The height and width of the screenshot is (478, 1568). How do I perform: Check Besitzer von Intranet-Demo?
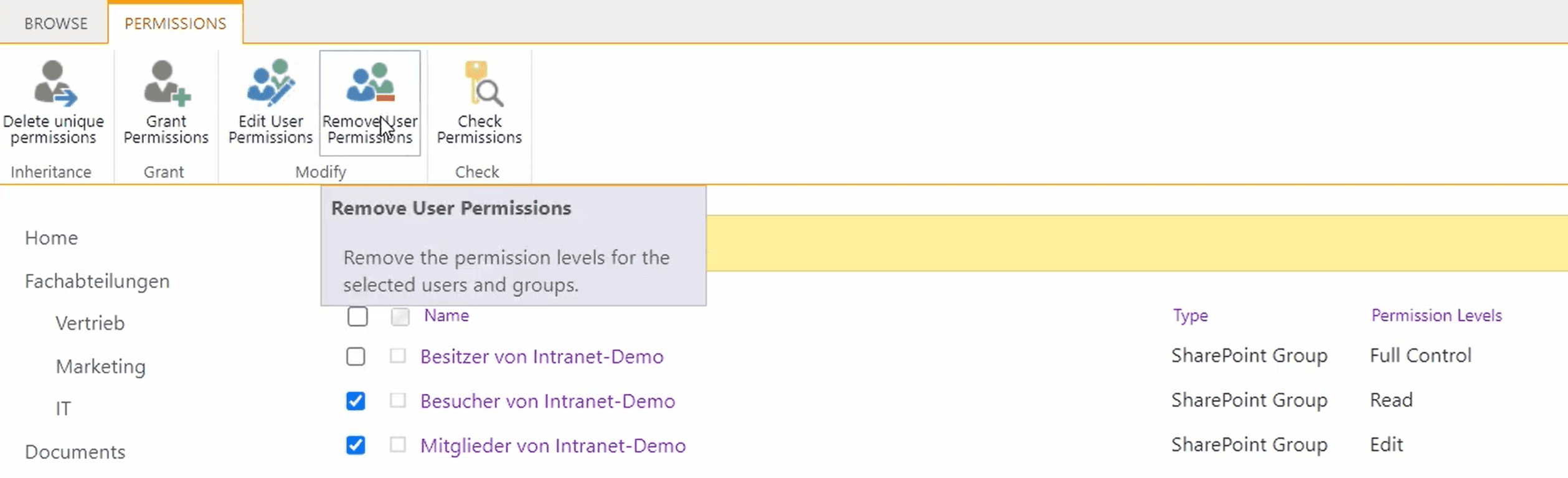[x=356, y=357]
